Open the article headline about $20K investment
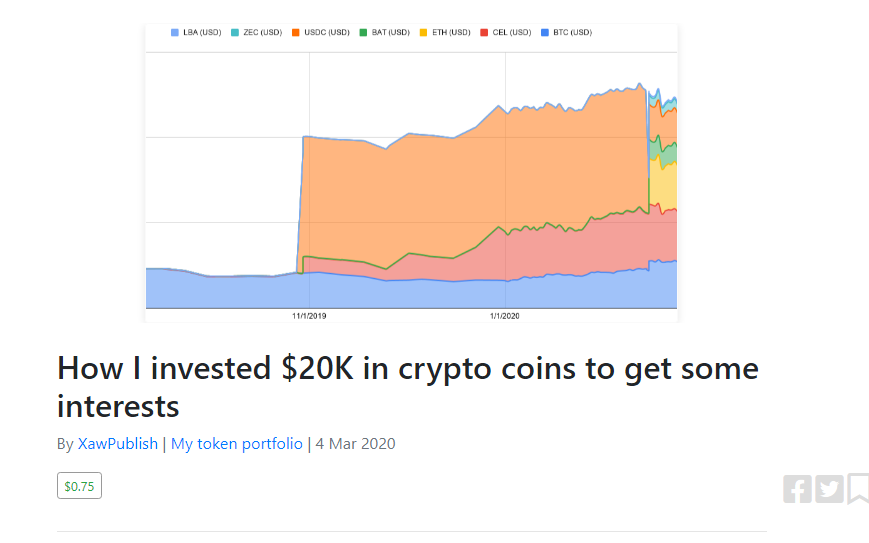 tap(408, 387)
